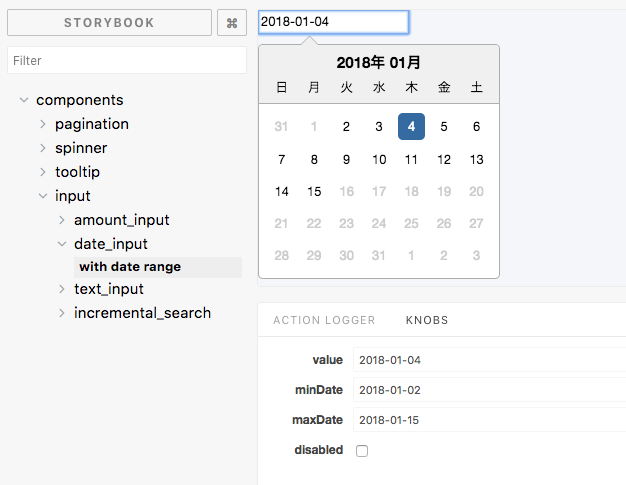Click the 日 weekday header
The image size is (626, 485).
[281, 87]
